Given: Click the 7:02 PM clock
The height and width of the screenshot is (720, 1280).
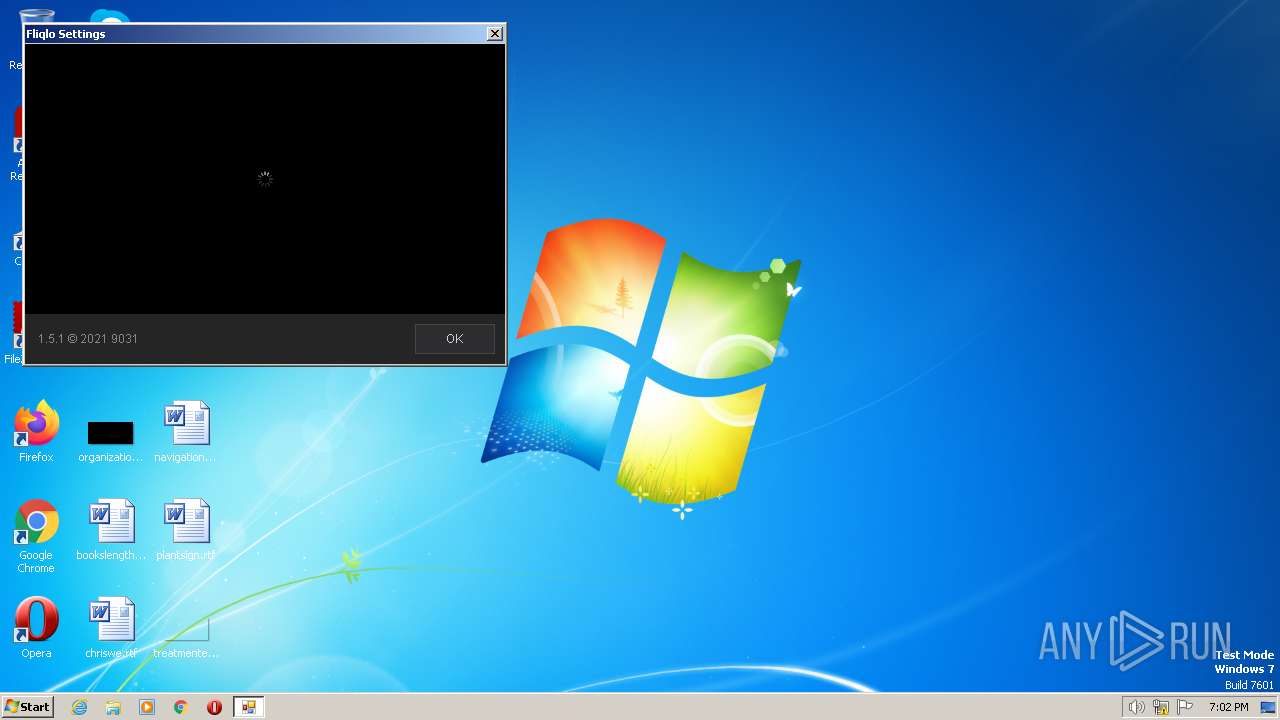Looking at the screenshot, I should [1228, 707].
